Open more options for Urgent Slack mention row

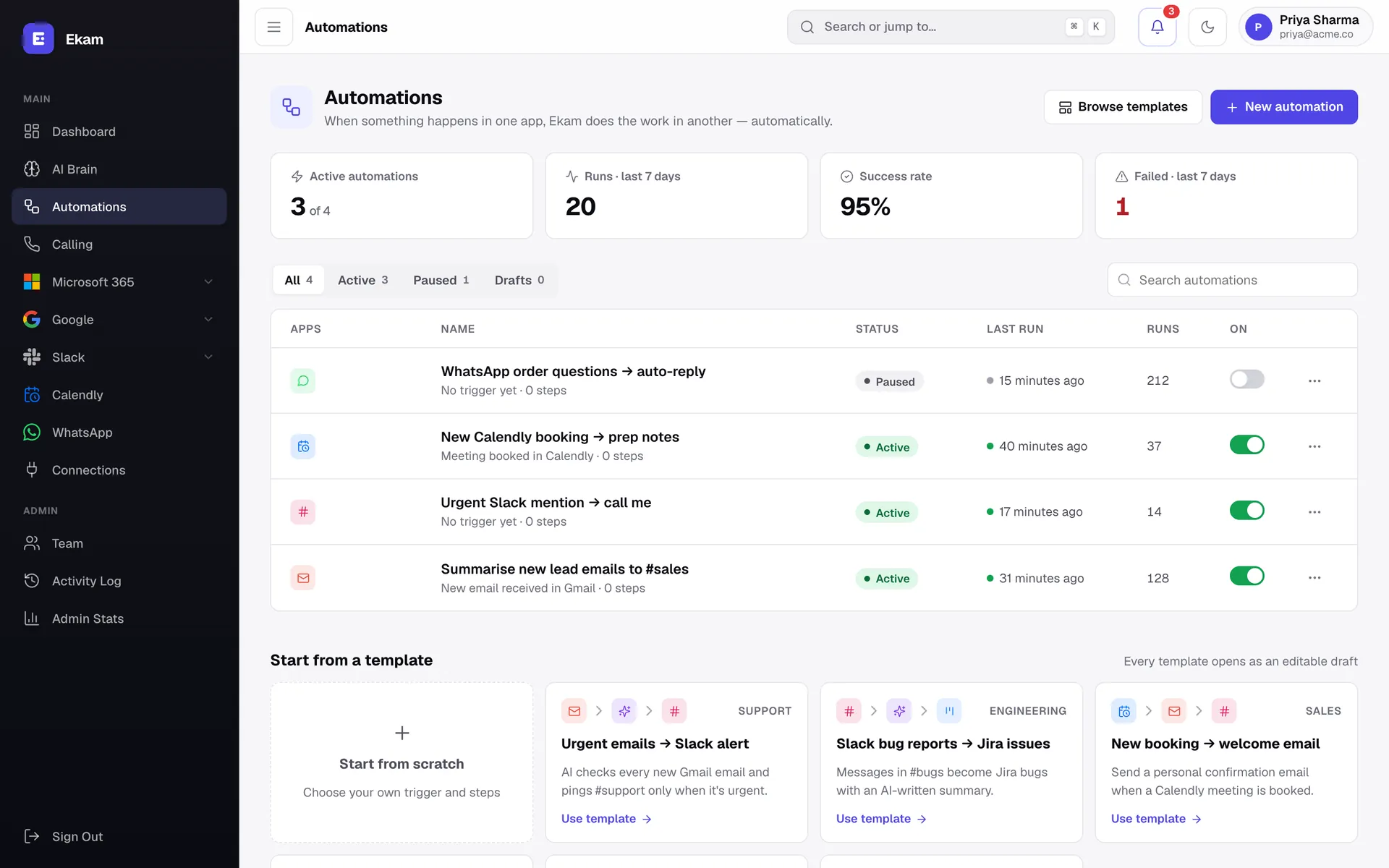1314,512
